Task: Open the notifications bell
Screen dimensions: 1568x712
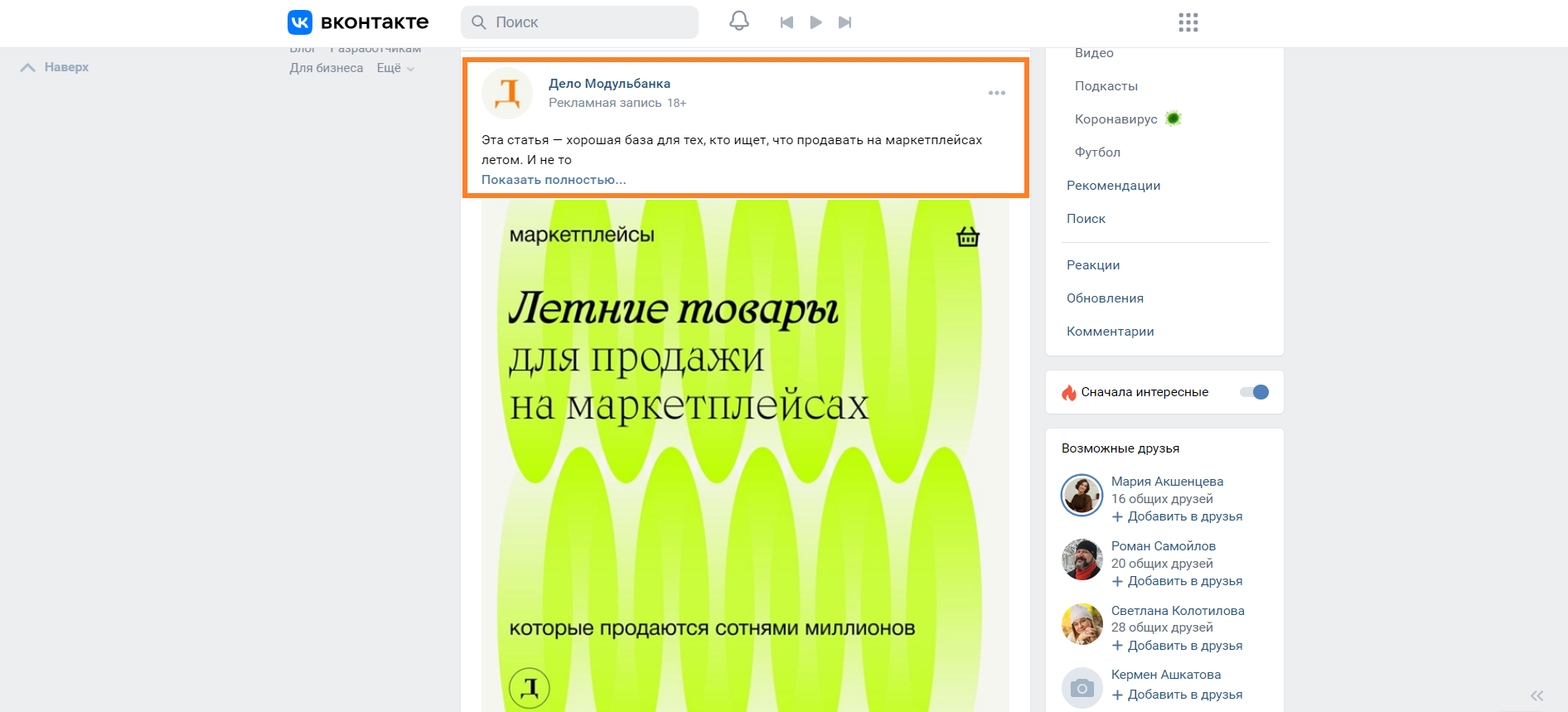Action: point(739,22)
